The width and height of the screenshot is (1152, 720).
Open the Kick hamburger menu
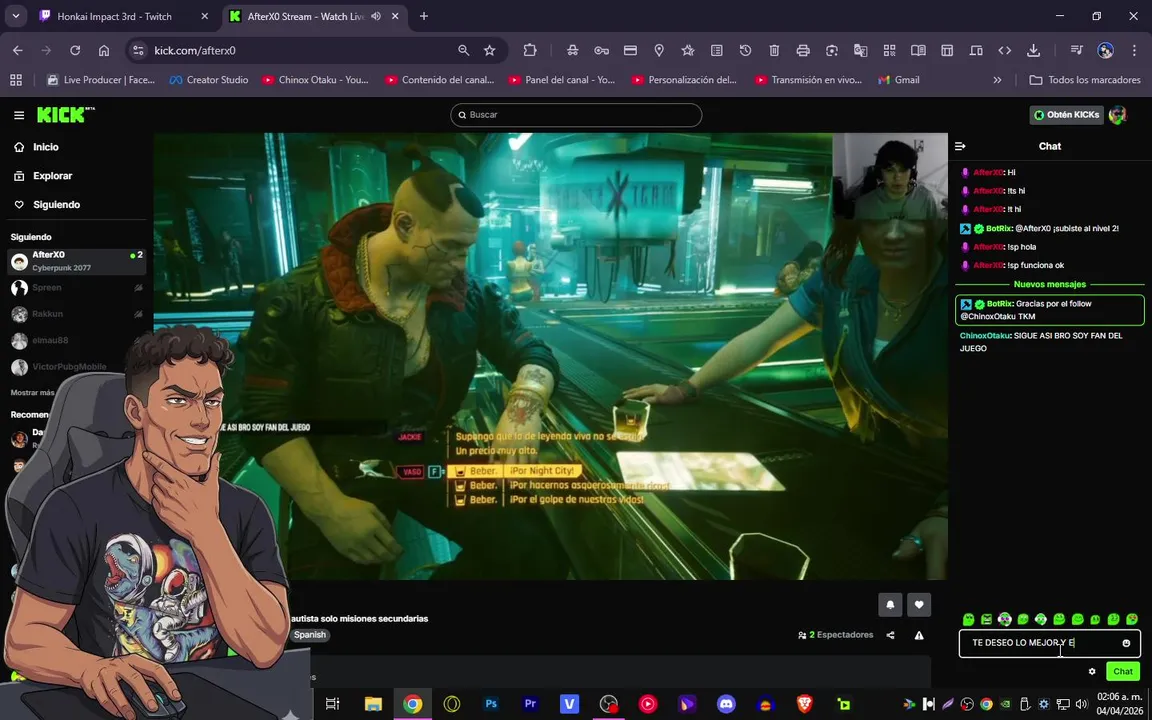(x=19, y=115)
